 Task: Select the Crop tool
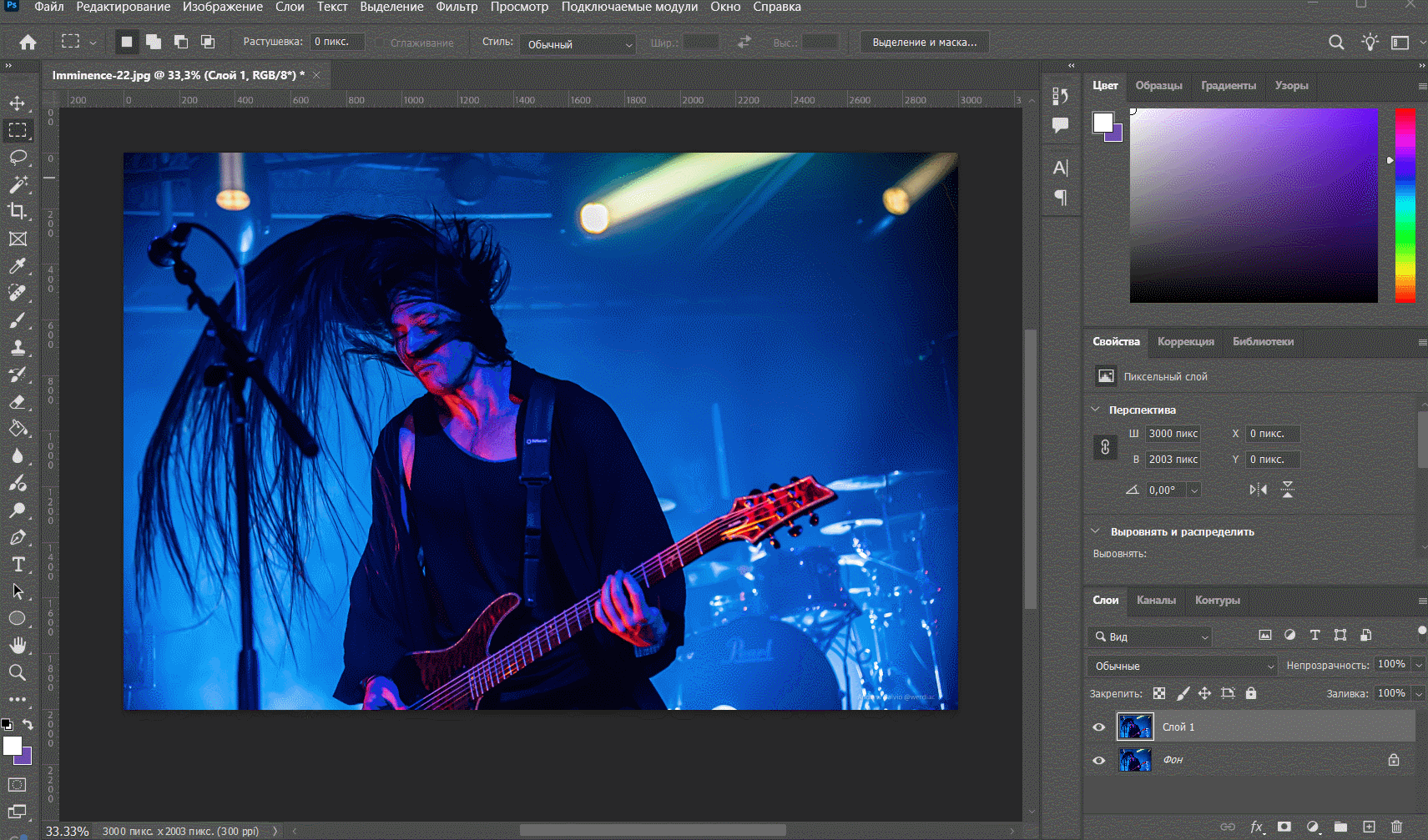pos(18,211)
